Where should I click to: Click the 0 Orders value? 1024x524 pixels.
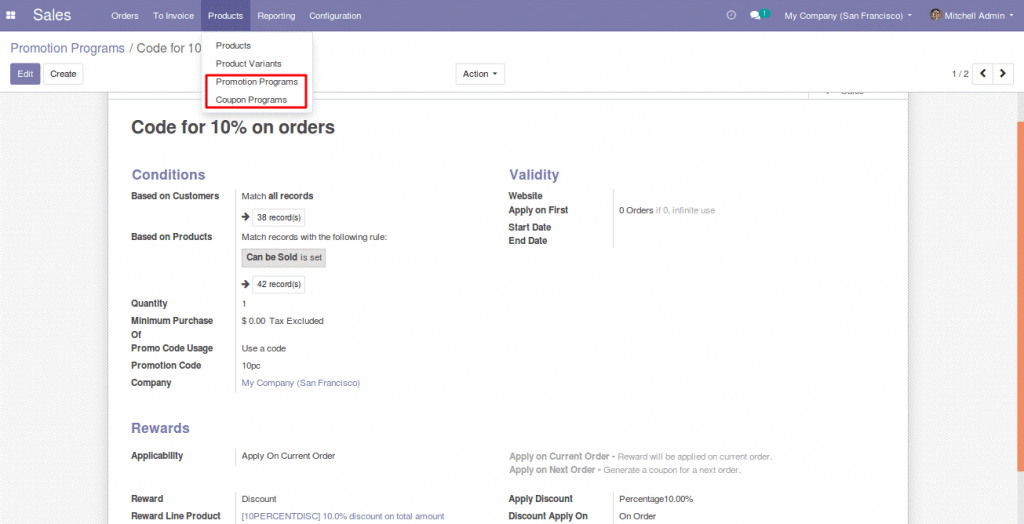point(636,210)
